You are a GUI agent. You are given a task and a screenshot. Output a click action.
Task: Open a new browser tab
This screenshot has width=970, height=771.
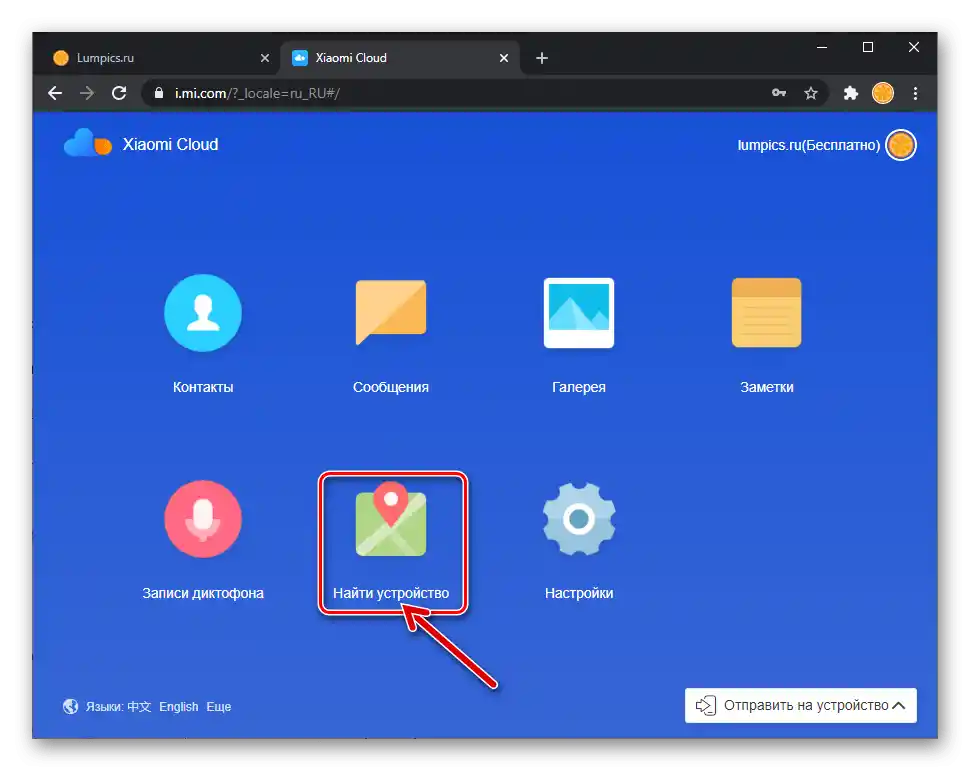pos(542,58)
